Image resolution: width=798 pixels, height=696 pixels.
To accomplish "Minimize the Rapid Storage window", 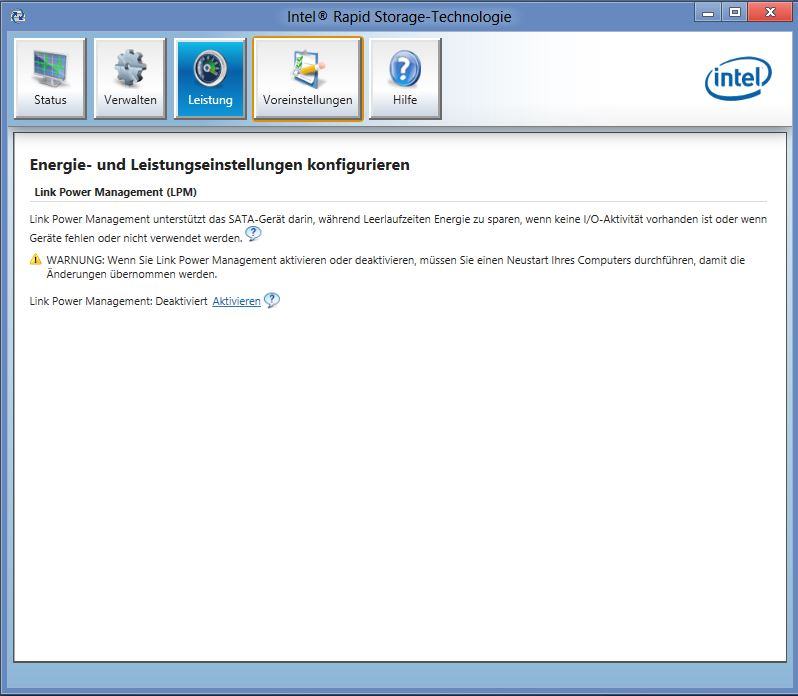I will [x=707, y=12].
